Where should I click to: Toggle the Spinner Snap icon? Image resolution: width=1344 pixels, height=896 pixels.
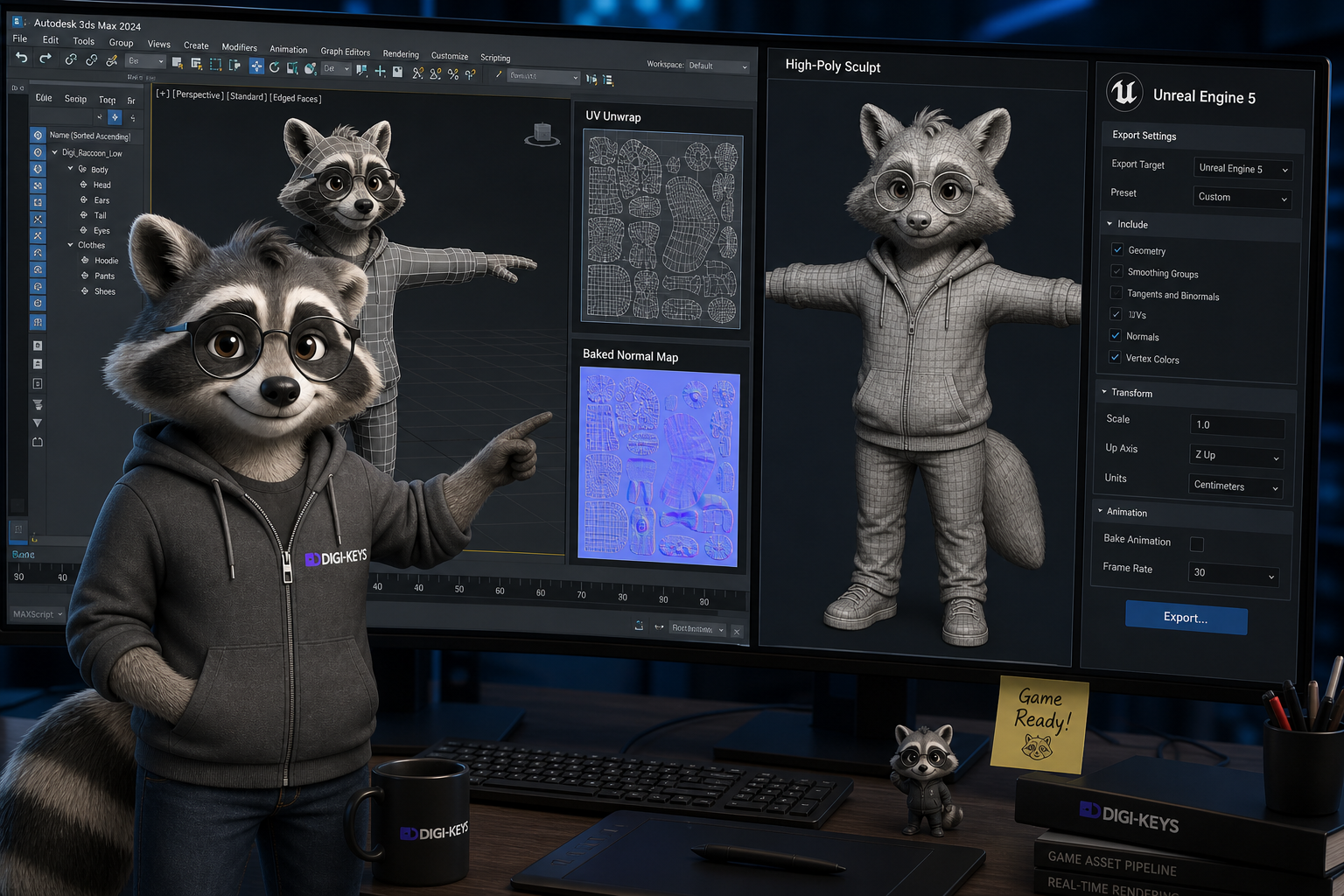coord(471,74)
